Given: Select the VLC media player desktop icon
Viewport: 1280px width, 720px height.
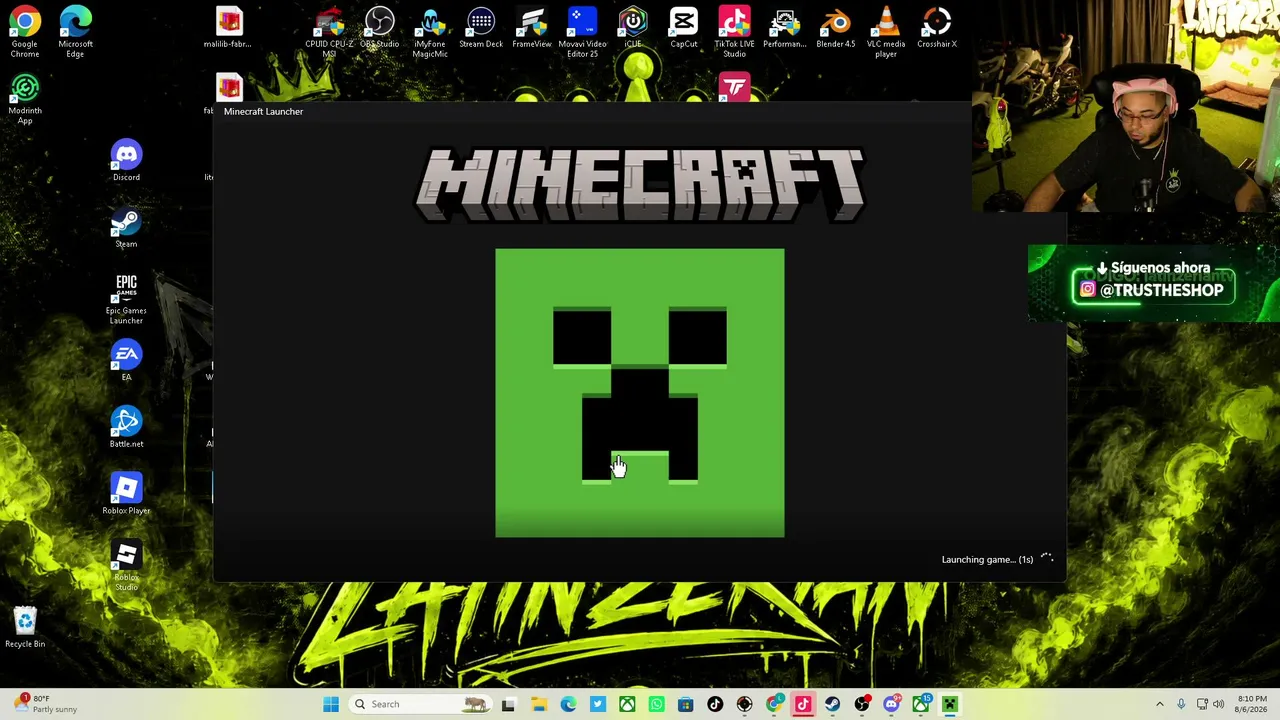Looking at the screenshot, I should pyautogui.click(x=886, y=32).
